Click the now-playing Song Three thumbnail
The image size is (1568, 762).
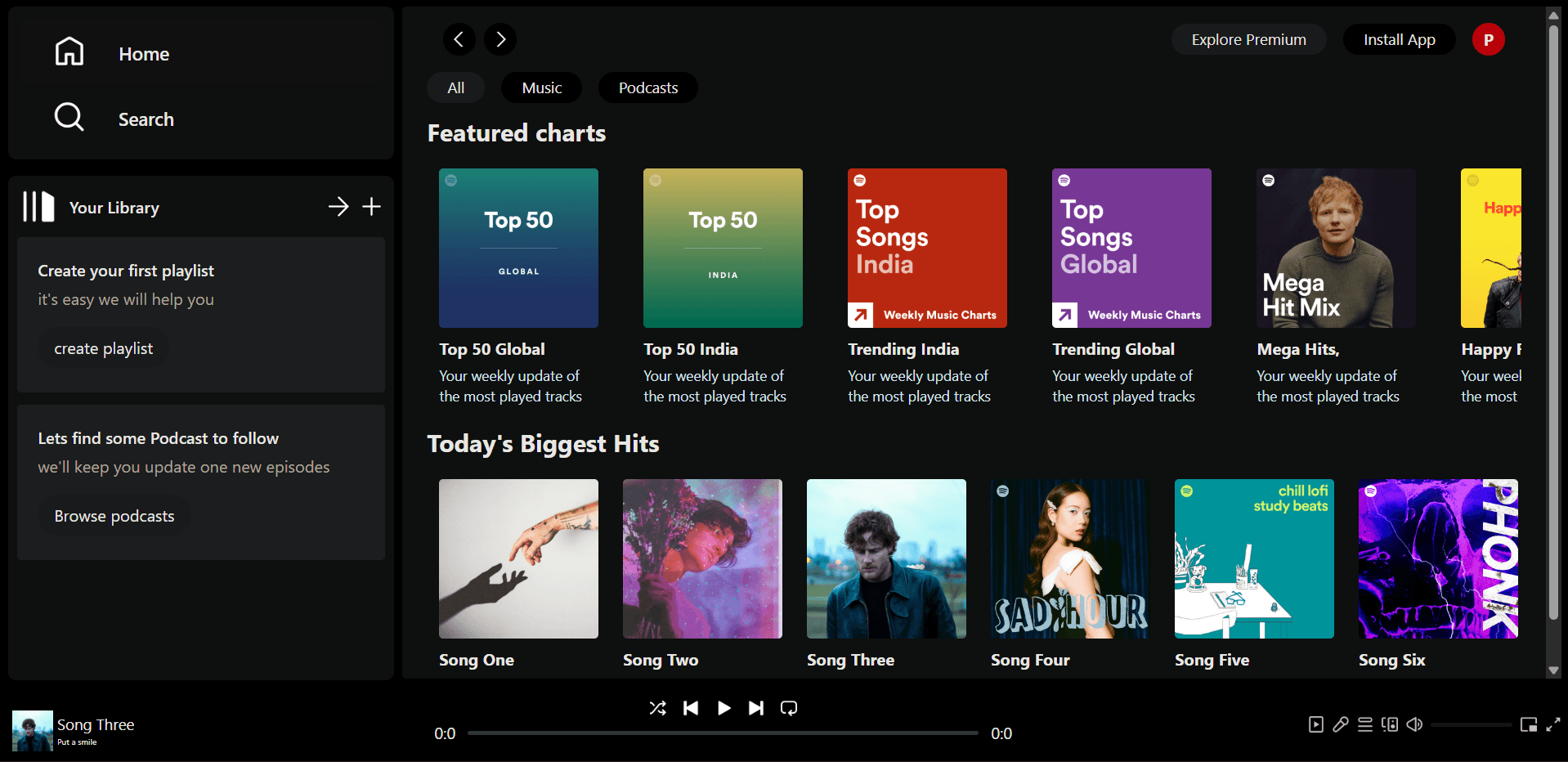tap(33, 731)
